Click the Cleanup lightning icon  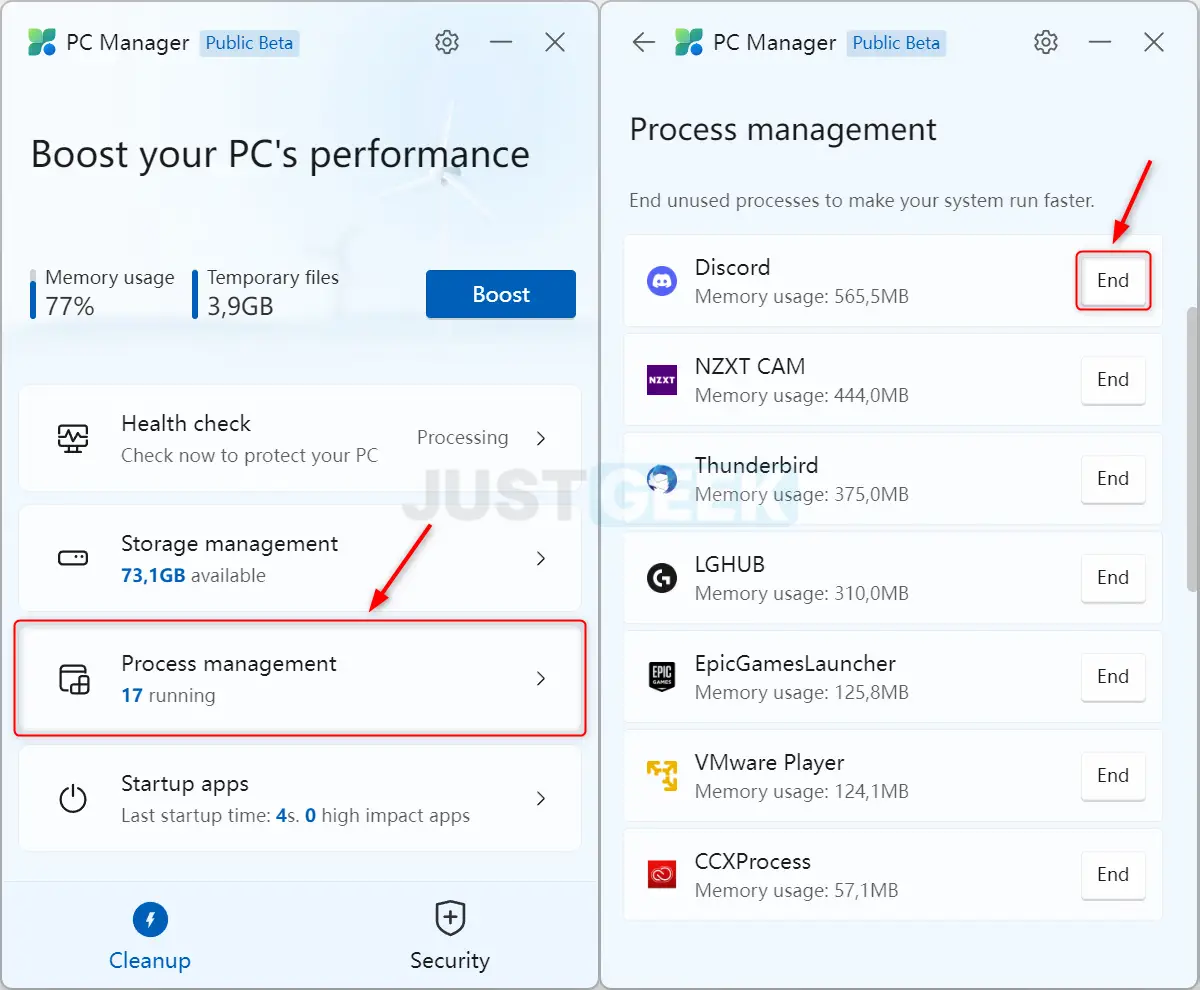pos(150,919)
